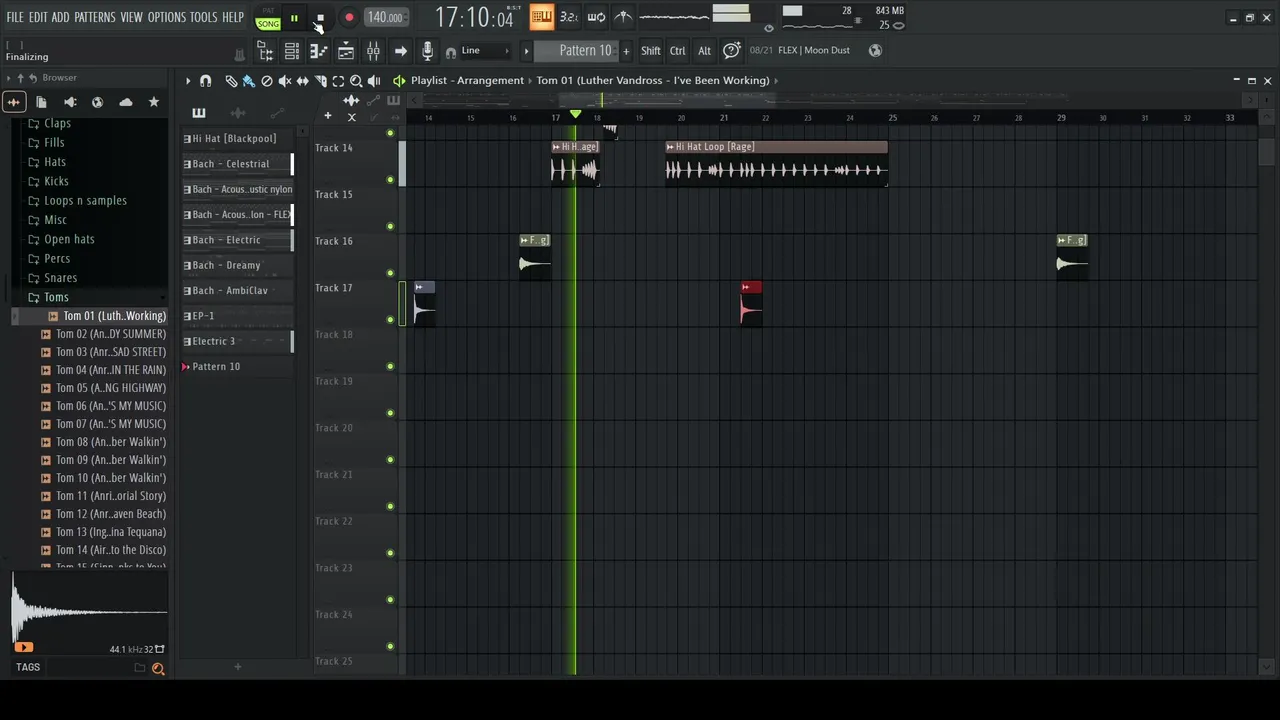This screenshot has height=720, width=1280.
Task: Open the HELP menu
Action: [x=233, y=18]
